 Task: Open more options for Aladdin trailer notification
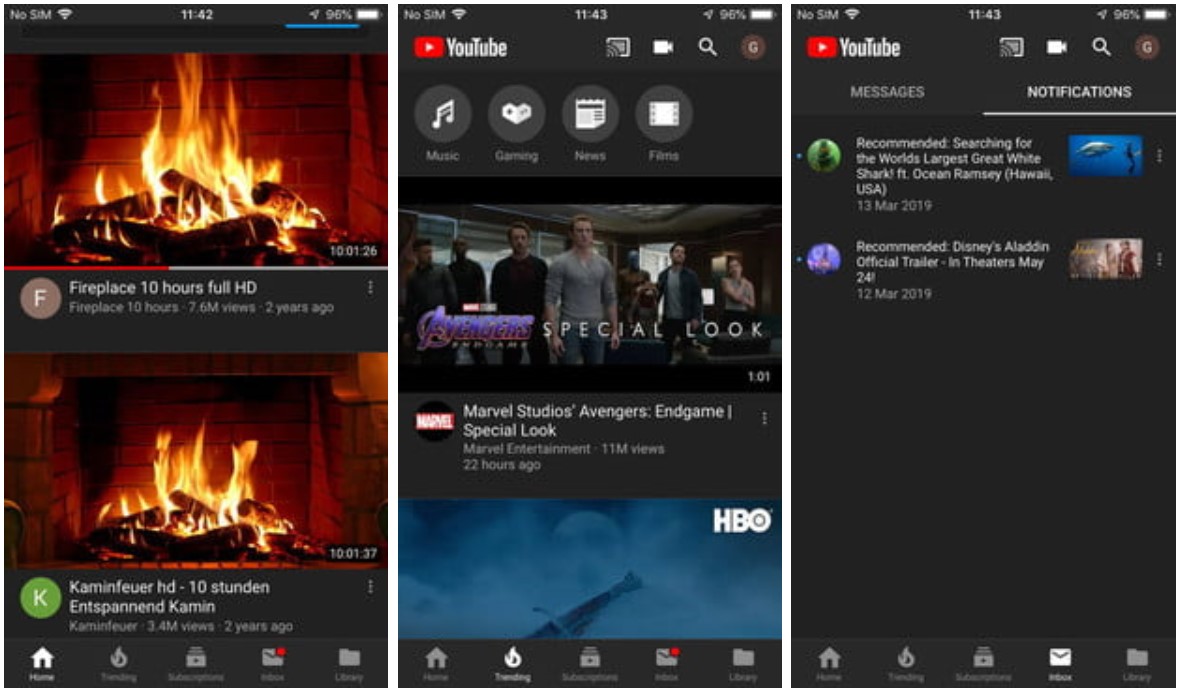[x=1159, y=259]
